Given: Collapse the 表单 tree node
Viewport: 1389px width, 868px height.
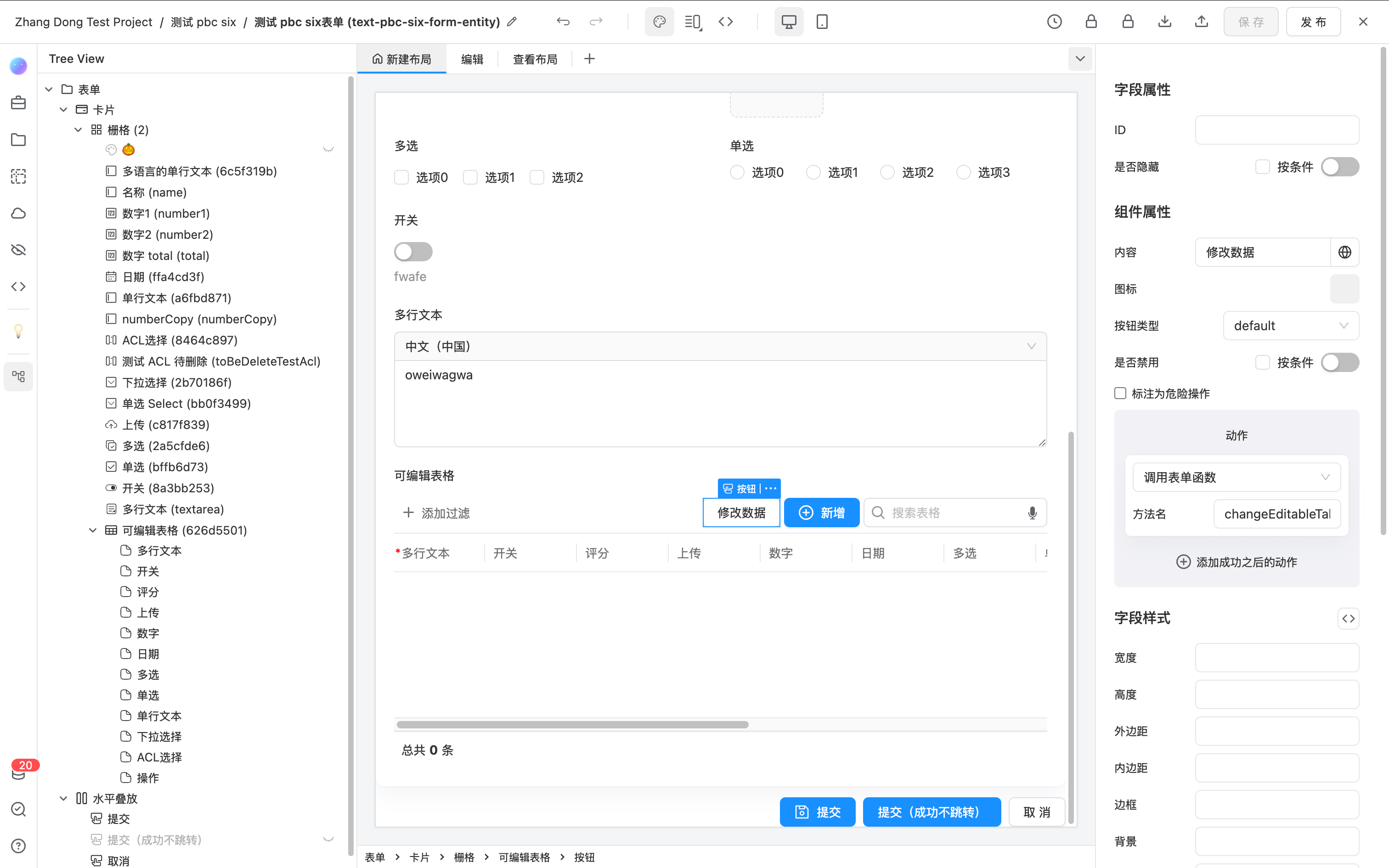Looking at the screenshot, I should [x=49, y=89].
